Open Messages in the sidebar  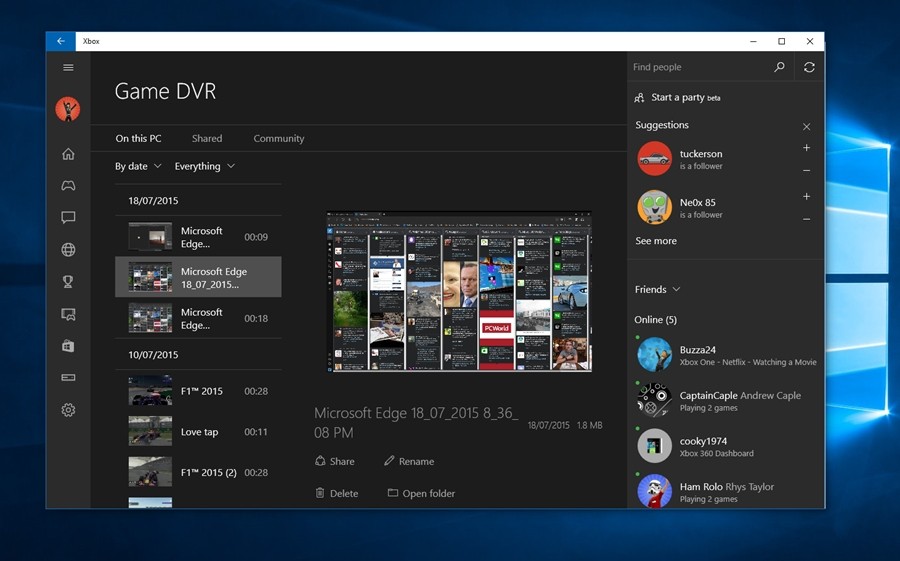68,218
